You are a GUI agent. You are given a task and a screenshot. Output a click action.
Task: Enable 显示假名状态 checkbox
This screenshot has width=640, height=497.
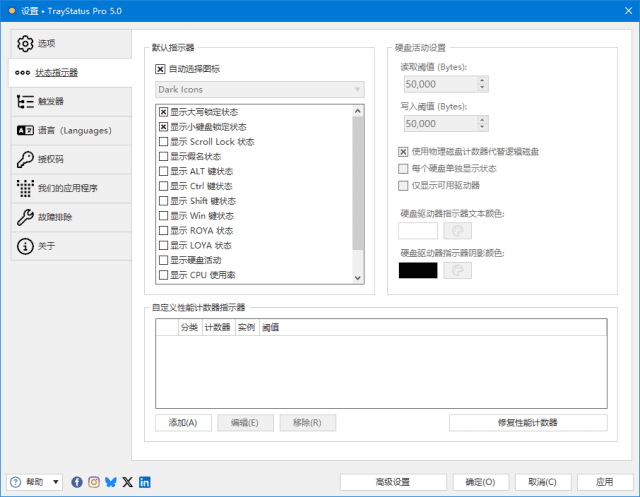tap(163, 156)
